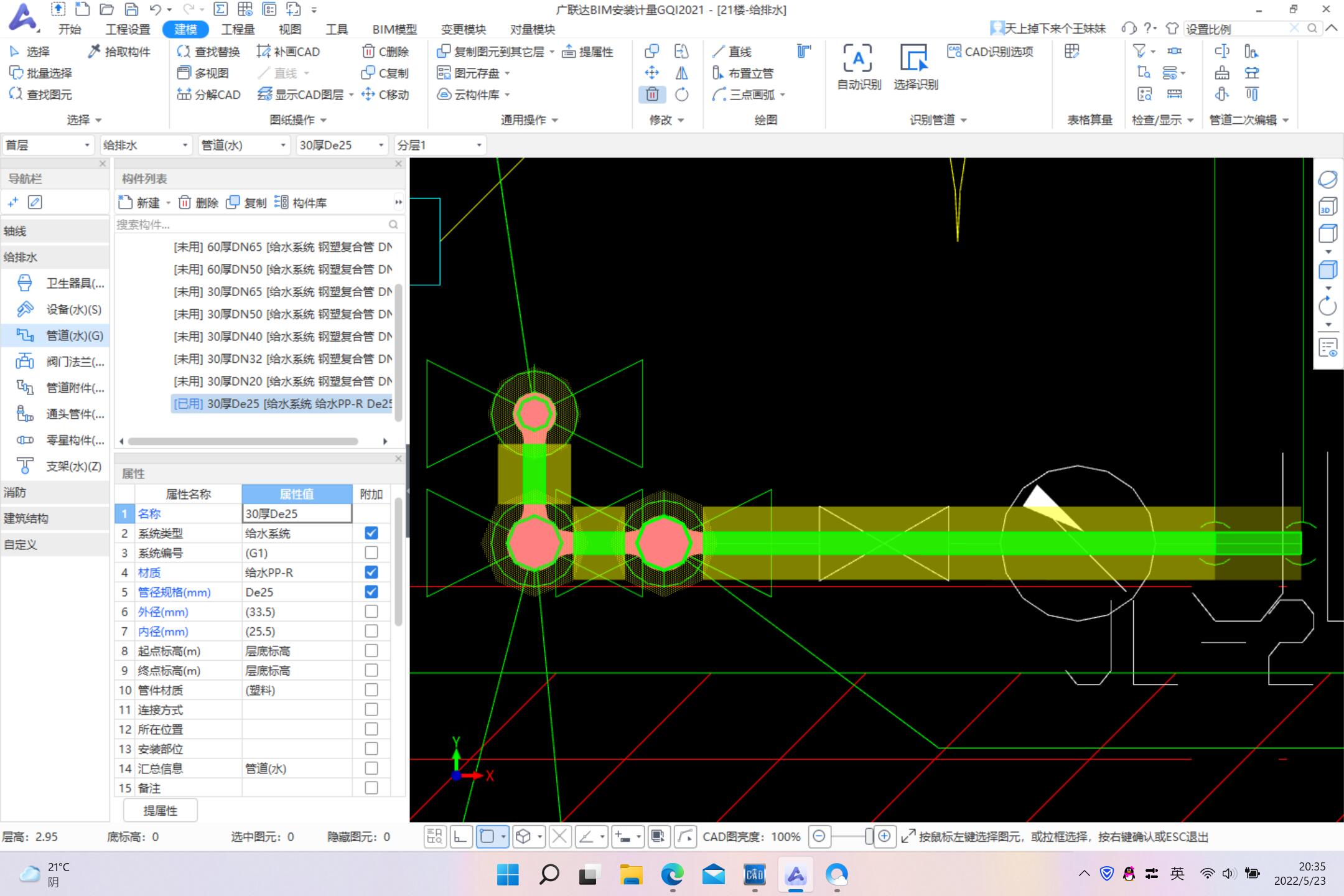Click the 自动识别 icon
Viewport: 1344px width, 896px height.
[x=858, y=58]
